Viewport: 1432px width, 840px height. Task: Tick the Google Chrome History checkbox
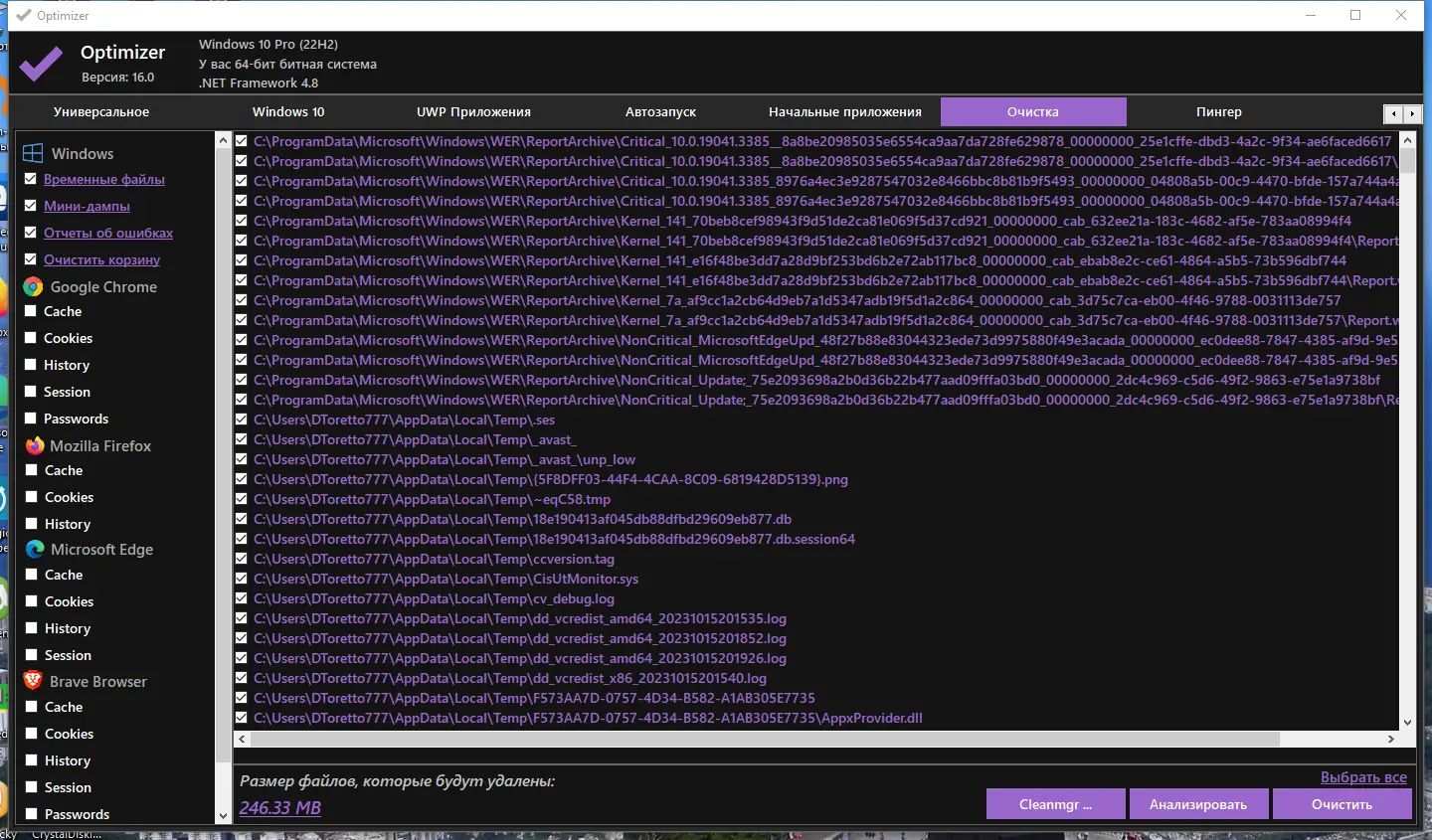coord(31,365)
